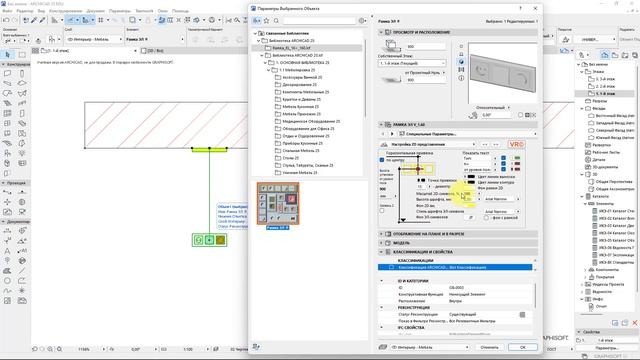The height and width of the screenshot is (360, 640).
Task: Collapse the Классификация и Свойства section
Action: point(381,252)
